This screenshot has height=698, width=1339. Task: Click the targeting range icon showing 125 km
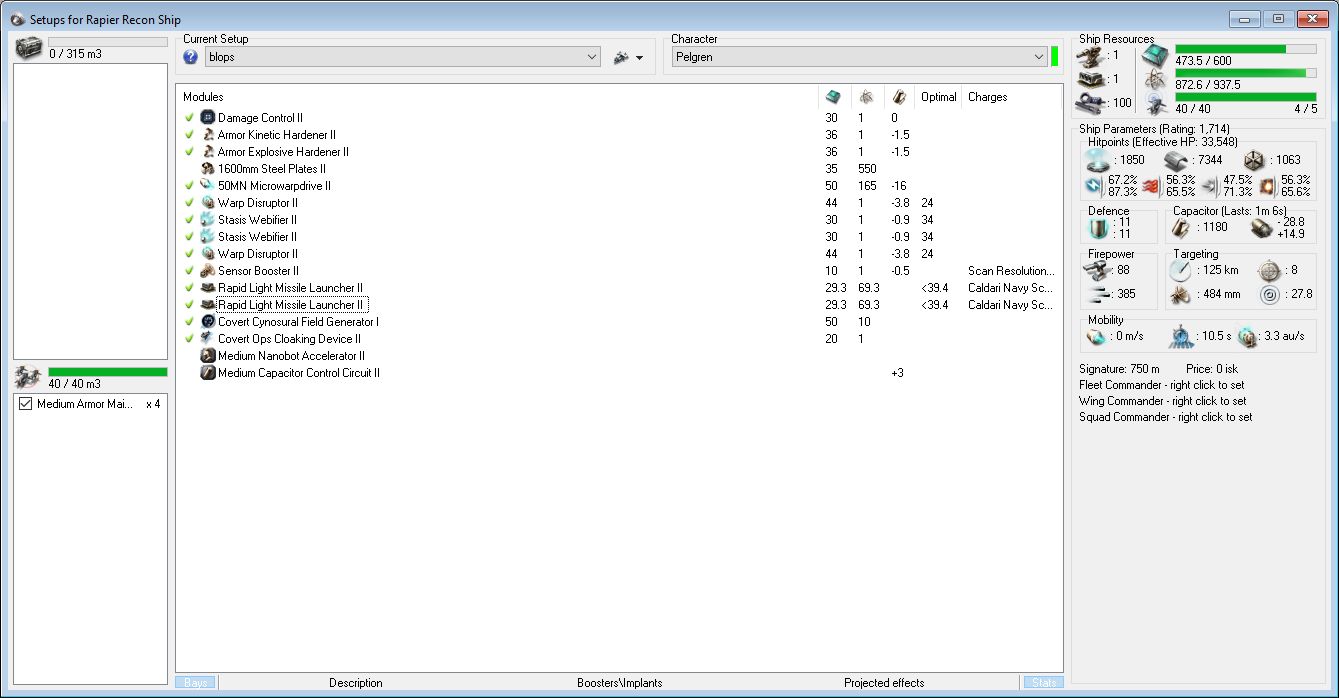(1181, 271)
